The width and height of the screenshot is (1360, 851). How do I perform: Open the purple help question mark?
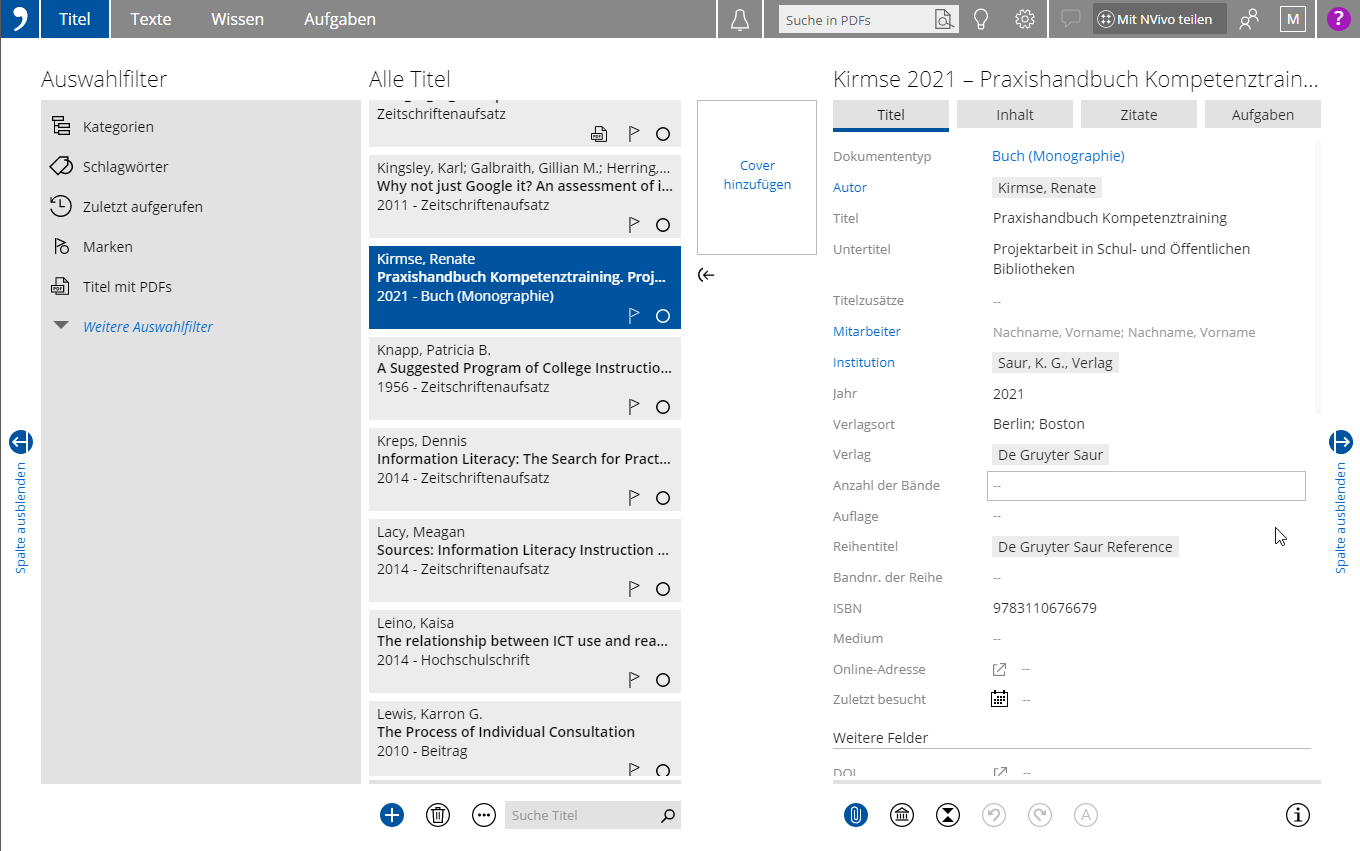[x=1337, y=19]
